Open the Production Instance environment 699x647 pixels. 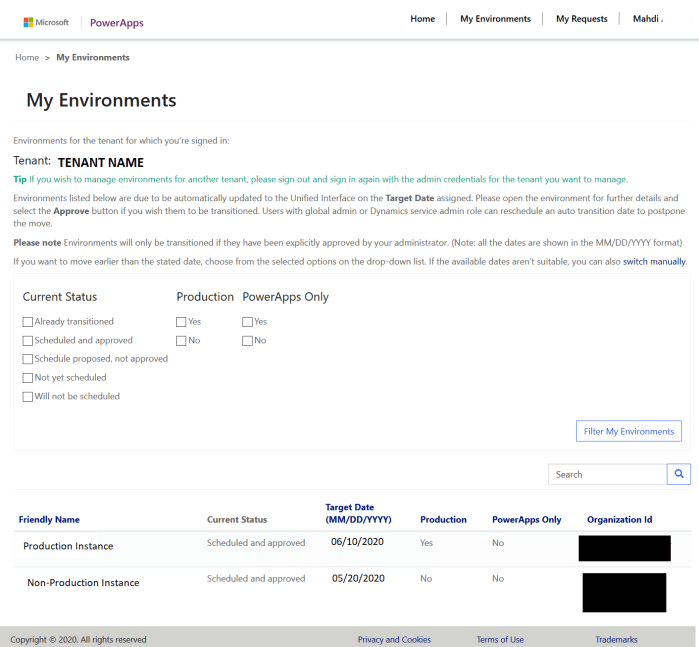[x=68, y=546]
